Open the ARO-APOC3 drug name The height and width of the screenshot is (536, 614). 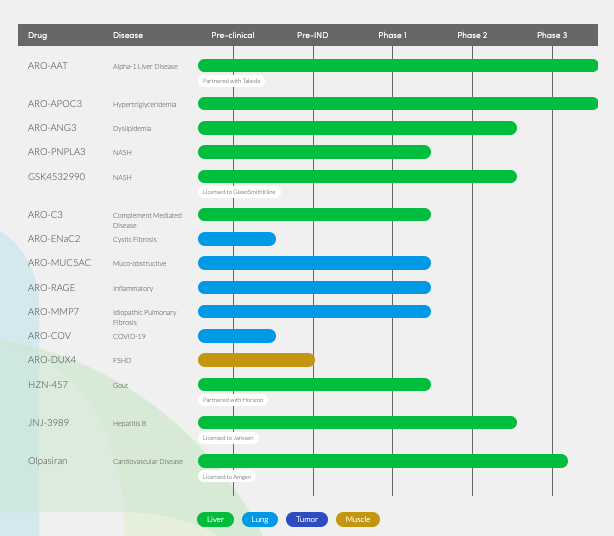(55, 104)
